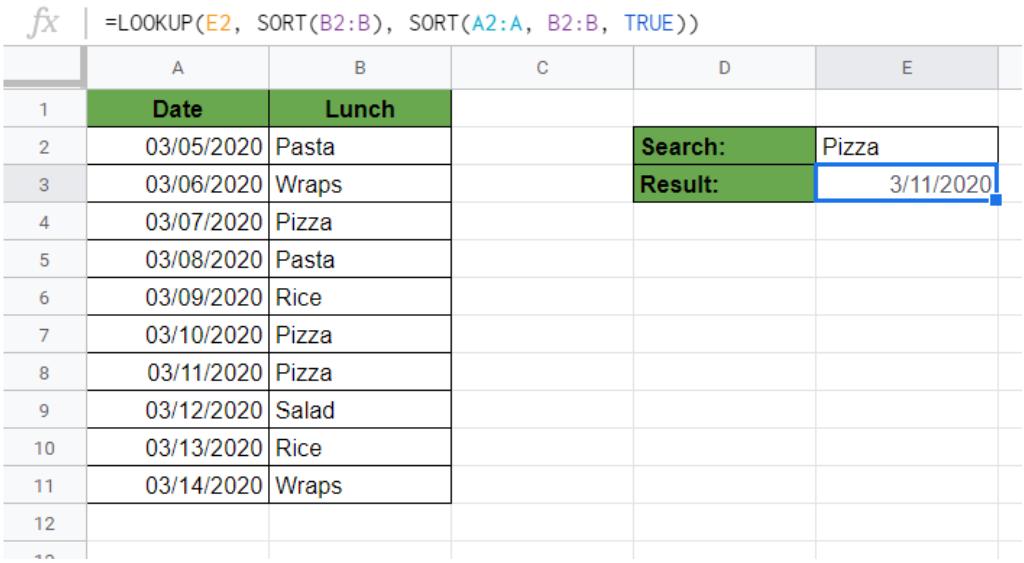
Task: Select row 12 header
Action: (43, 523)
